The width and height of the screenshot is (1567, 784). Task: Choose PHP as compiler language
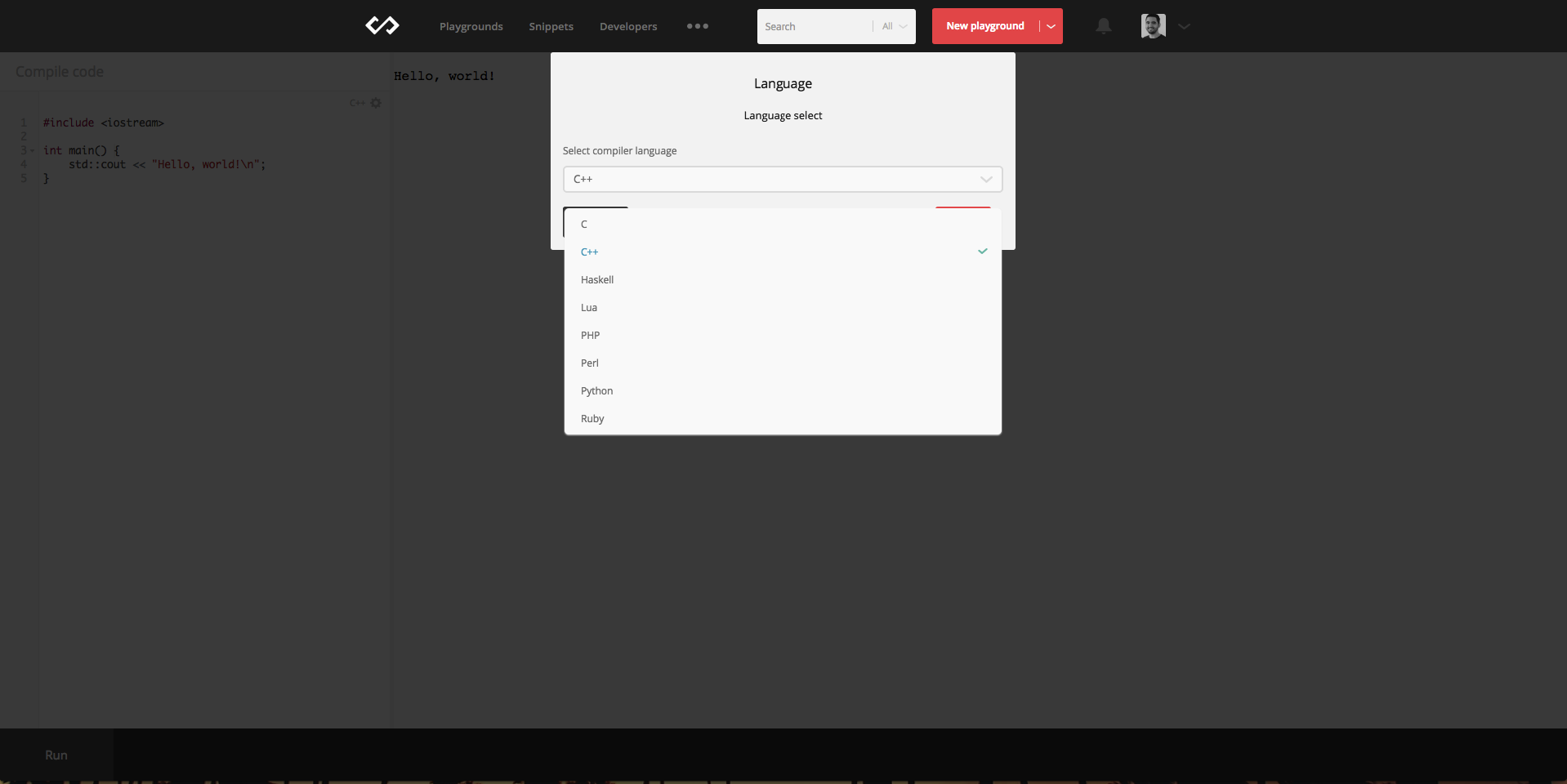coord(783,335)
